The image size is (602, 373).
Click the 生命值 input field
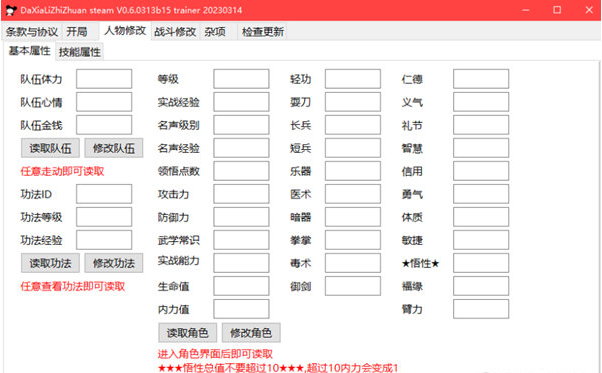coord(241,286)
